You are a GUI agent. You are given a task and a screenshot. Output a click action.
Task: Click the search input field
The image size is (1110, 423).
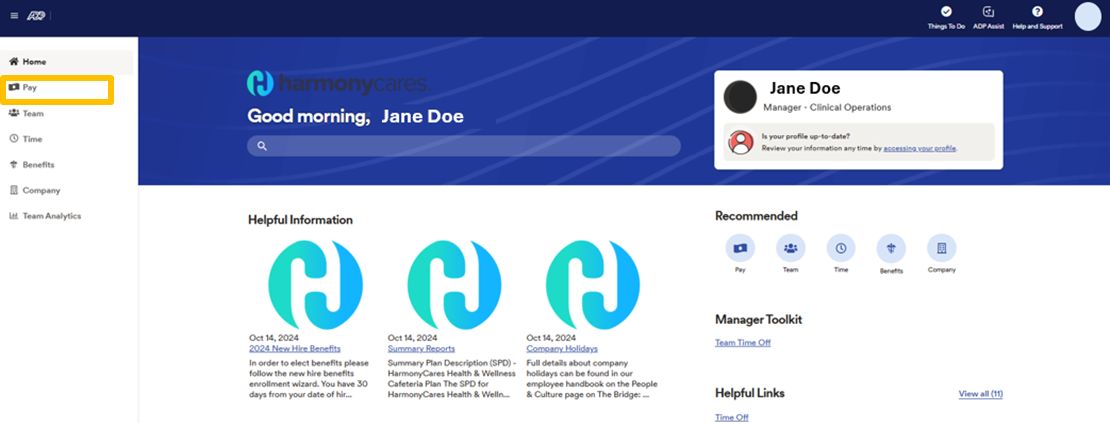coord(464,146)
